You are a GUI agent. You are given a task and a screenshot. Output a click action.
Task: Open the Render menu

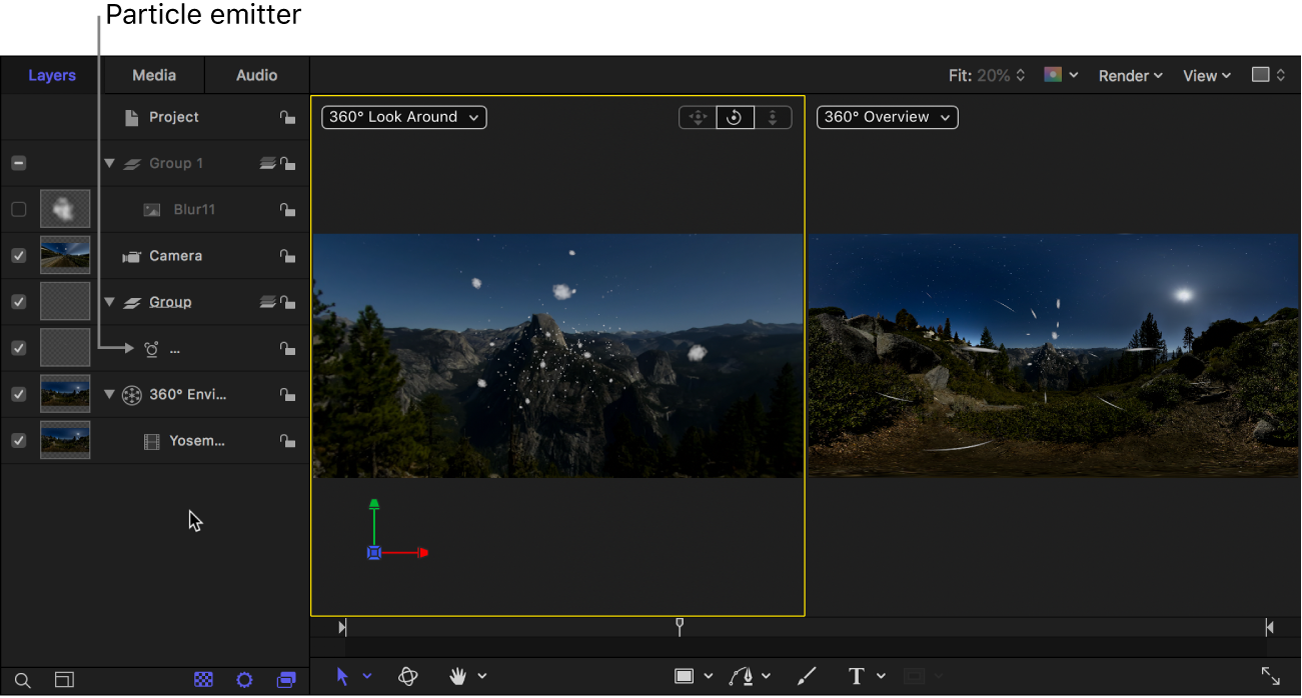[x=1130, y=76]
